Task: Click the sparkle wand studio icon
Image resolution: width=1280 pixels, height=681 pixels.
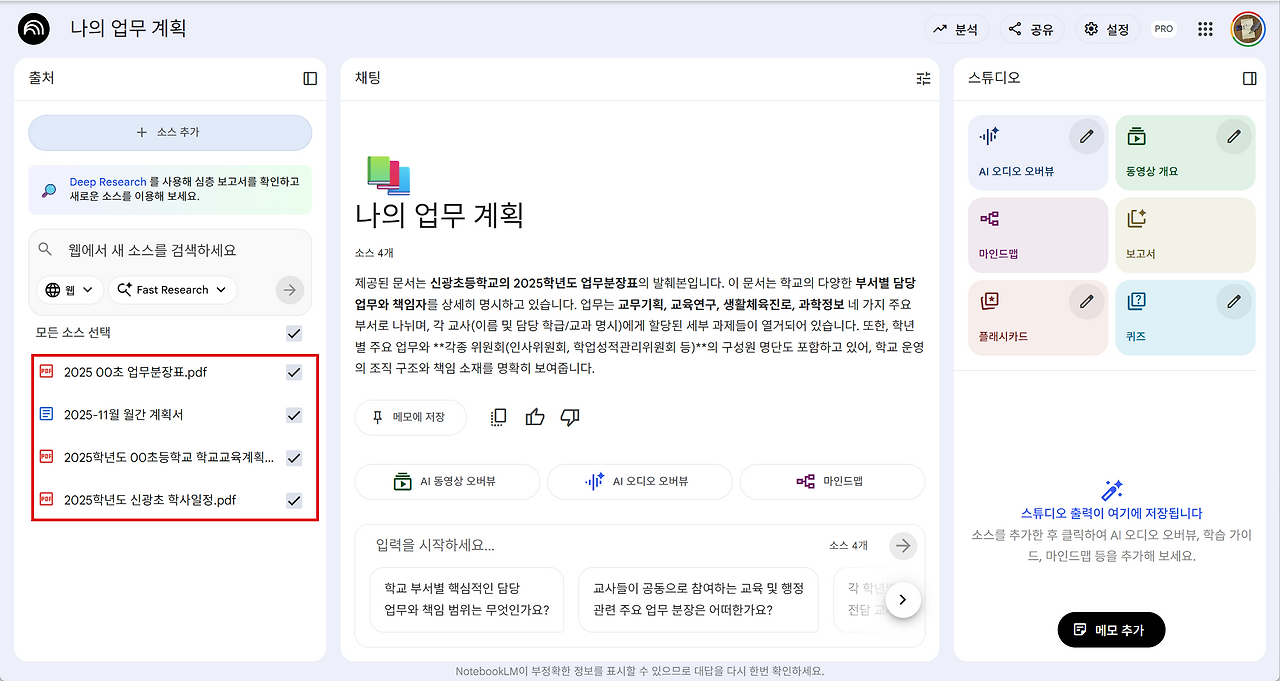Action: pos(1112,490)
